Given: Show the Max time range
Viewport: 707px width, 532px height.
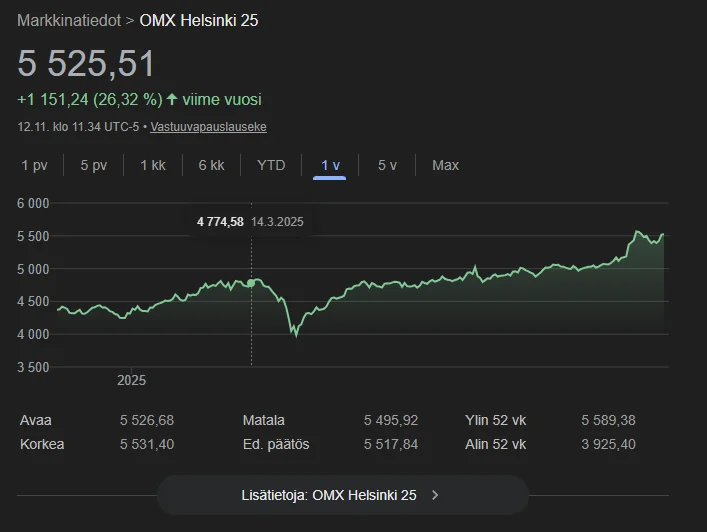Looking at the screenshot, I should point(445,165).
